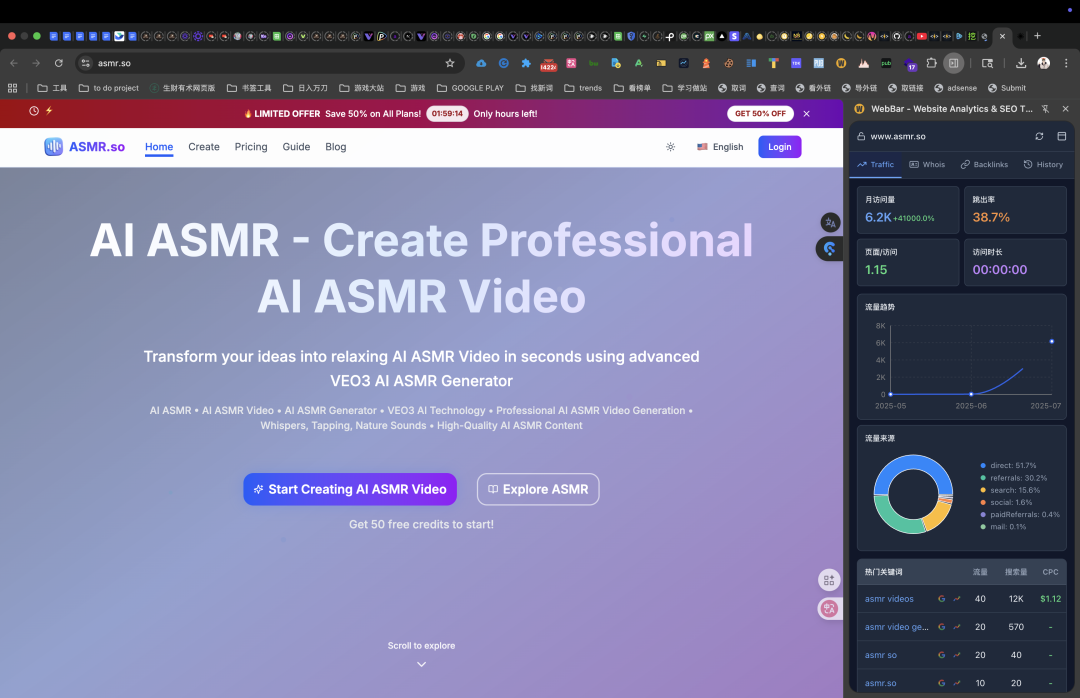This screenshot has height=698, width=1080.
Task: Unpin the WebBar side panel
Action: pos(1046,109)
